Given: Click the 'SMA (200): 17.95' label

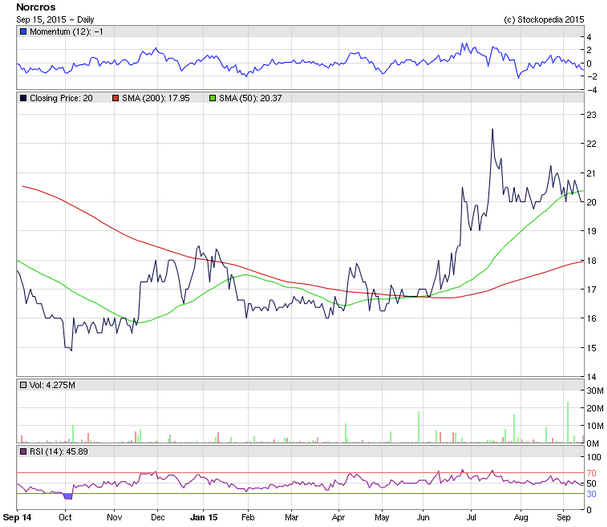Looking at the screenshot, I should (x=156, y=98).
